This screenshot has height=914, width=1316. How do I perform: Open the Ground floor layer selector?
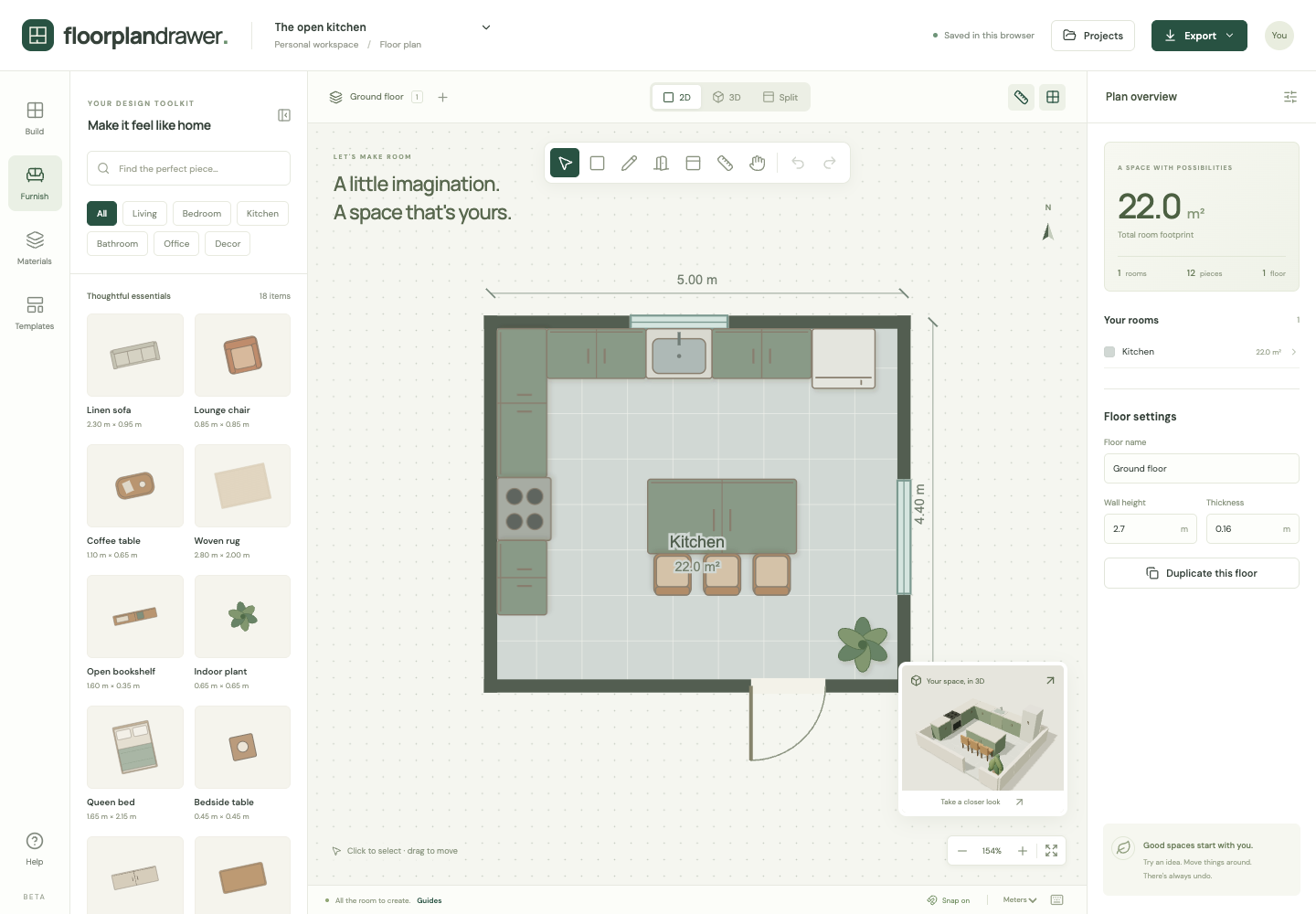376,97
